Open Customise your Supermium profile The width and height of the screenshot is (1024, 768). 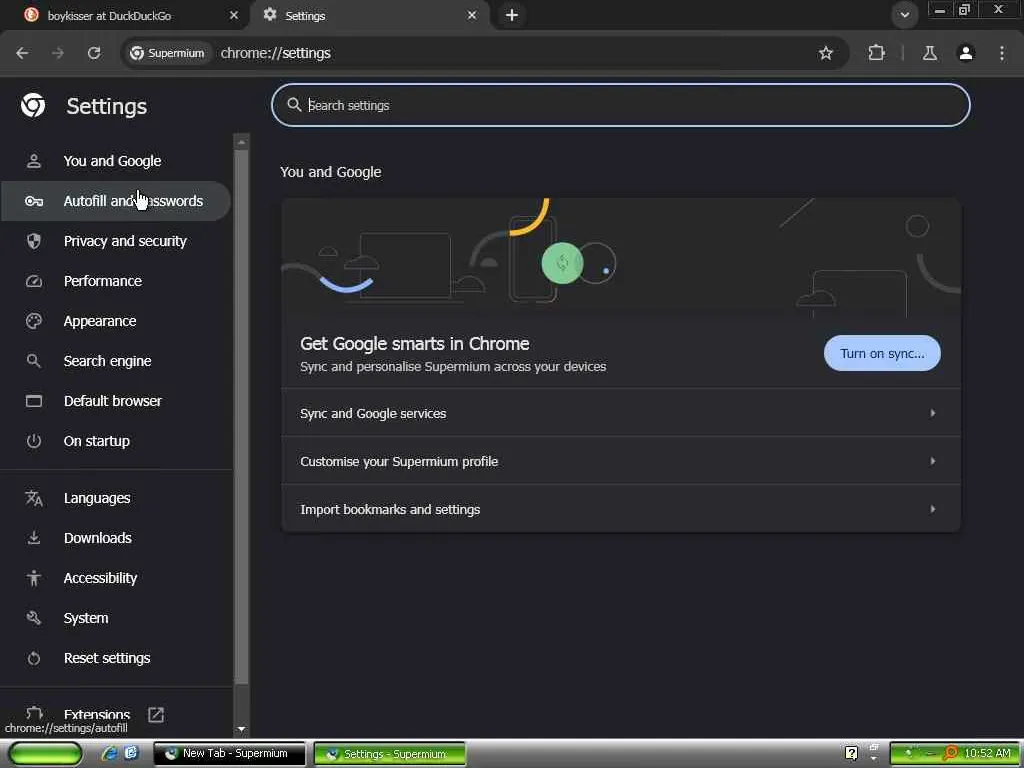(x=620, y=461)
